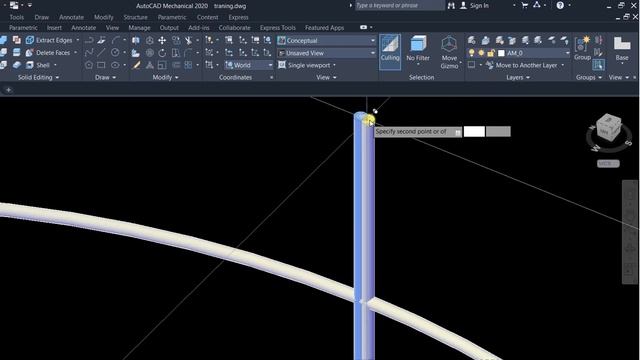Select the Shell solid editing tool
Screen dimensions: 640x360
pyautogui.click(x=38, y=65)
